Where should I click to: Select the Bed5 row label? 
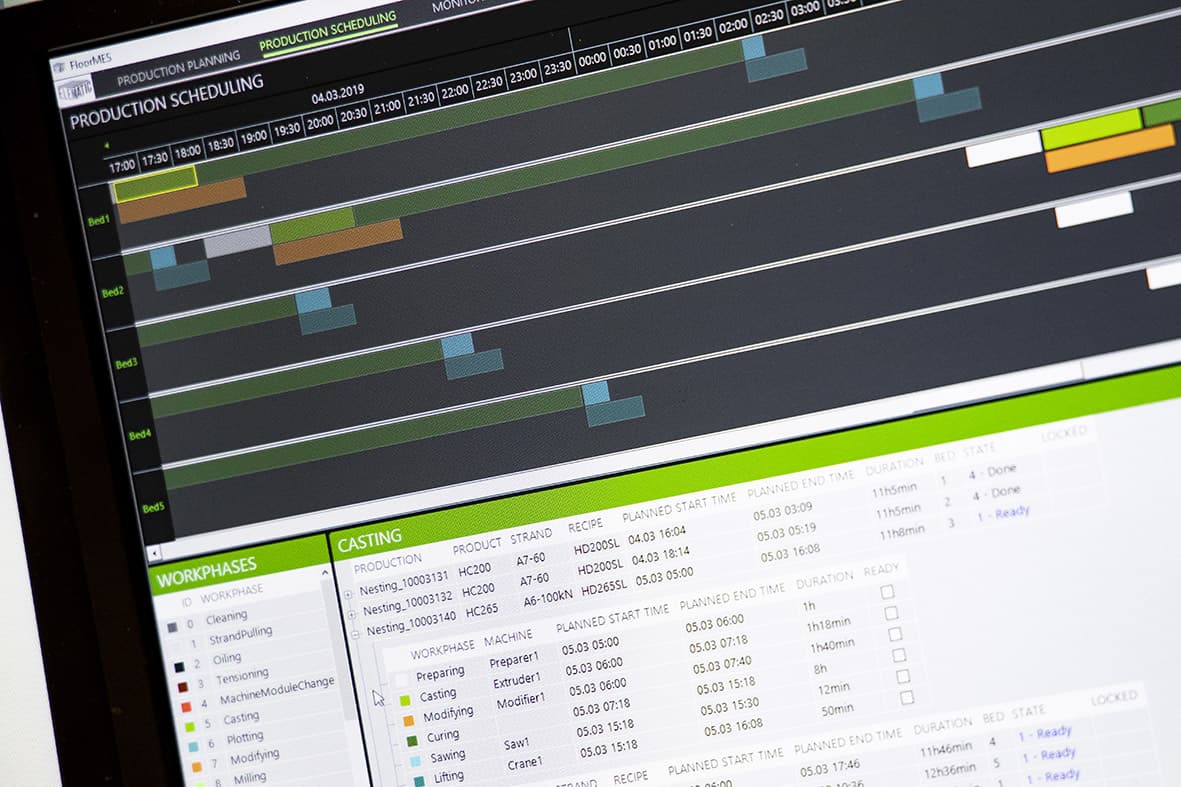tap(153, 508)
